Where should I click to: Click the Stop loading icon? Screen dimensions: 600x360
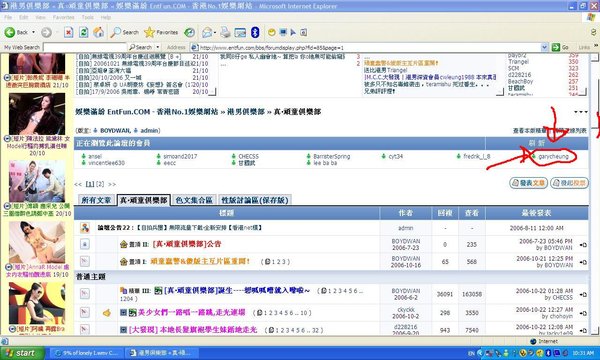68,33
